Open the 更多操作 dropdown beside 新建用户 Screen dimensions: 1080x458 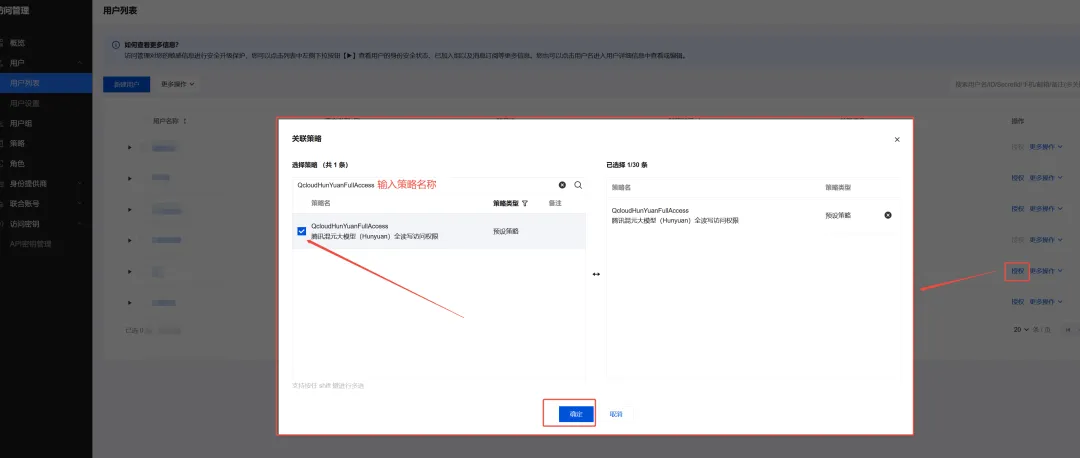pyautogui.click(x=178, y=84)
